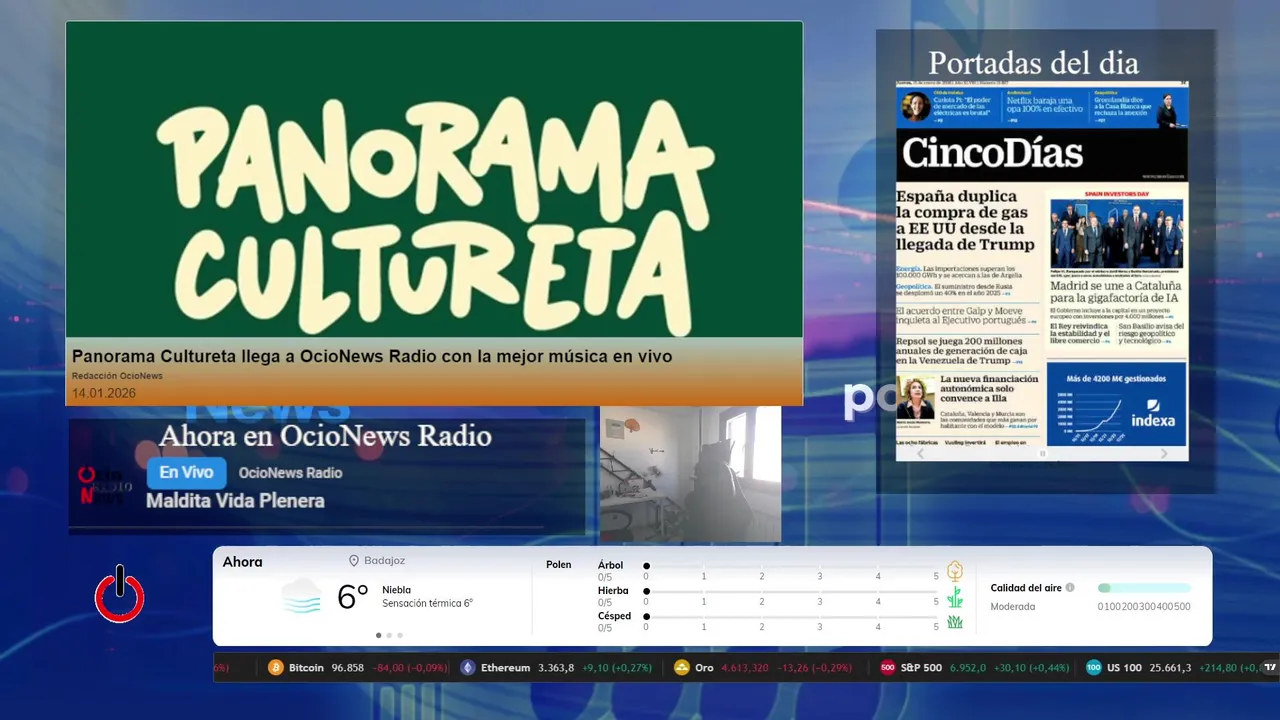Image resolution: width=1280 pixels, height=720 pixels.
Task: Click S&P 500 change '+30,10 (+0,44%)'
Action: [x=1031, y=668]
